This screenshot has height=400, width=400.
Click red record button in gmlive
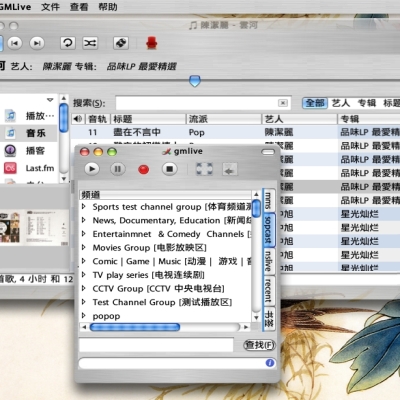coord(144,170)
